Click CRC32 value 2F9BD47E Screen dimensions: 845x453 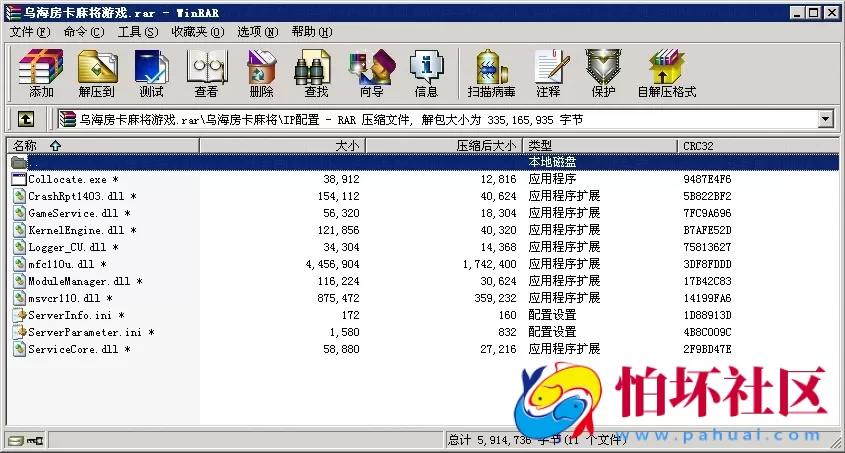click(x=707, y=349)
